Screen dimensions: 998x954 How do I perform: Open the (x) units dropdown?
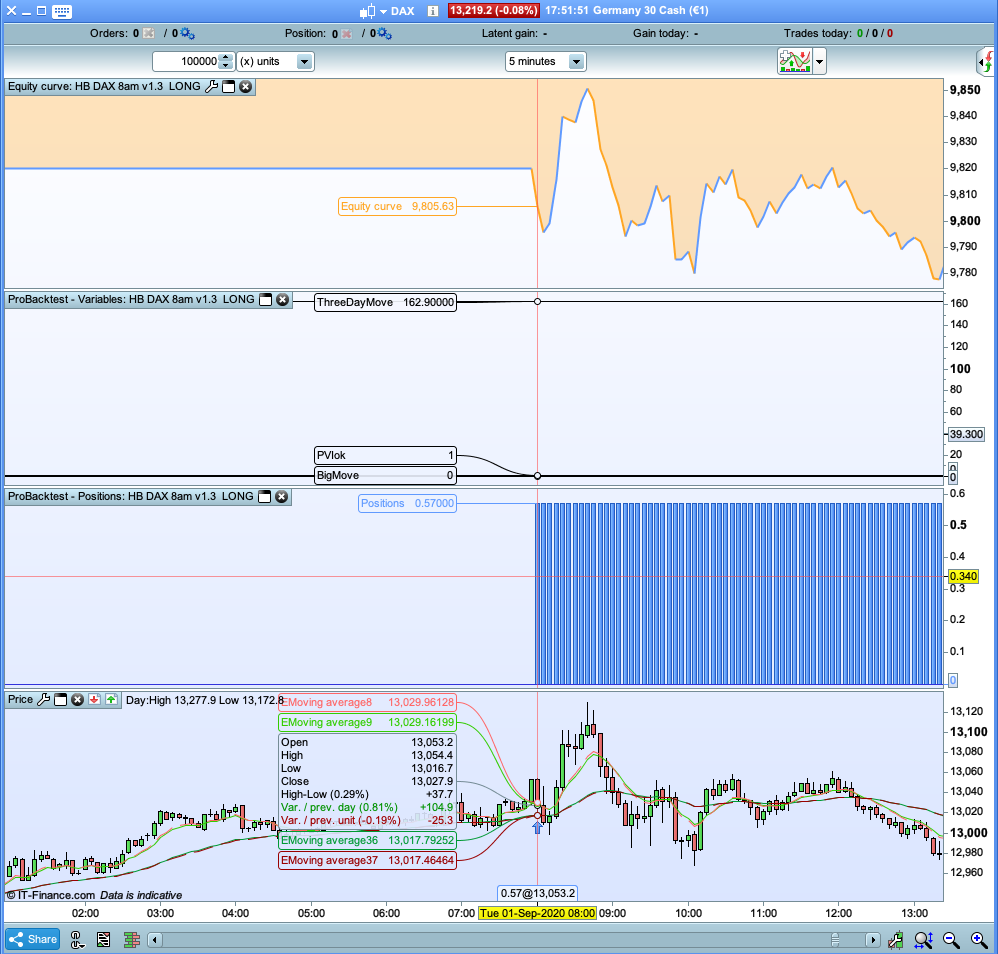[x=275, y=61]
